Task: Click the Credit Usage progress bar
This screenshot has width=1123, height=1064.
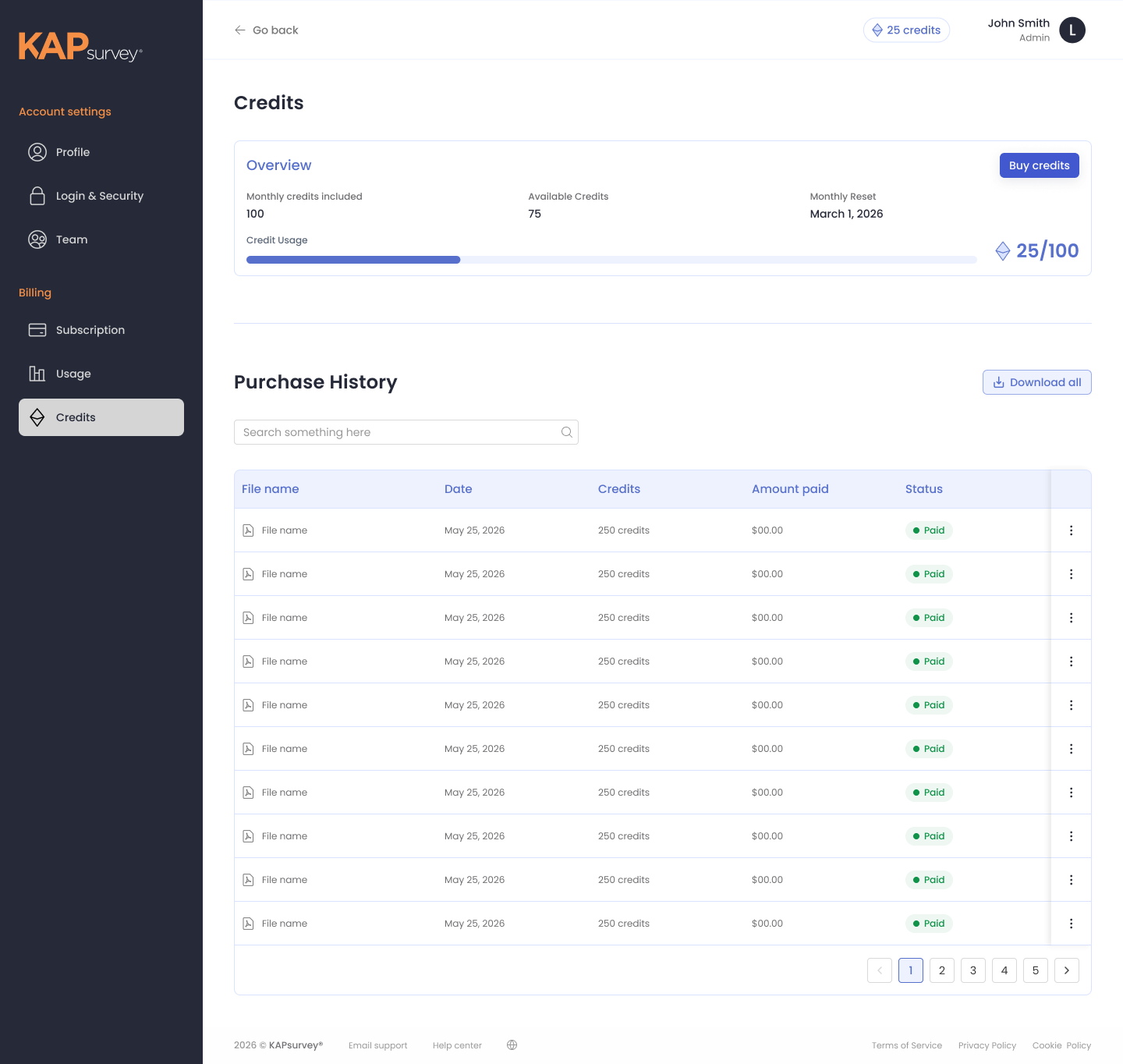Action: click(611, 260)
